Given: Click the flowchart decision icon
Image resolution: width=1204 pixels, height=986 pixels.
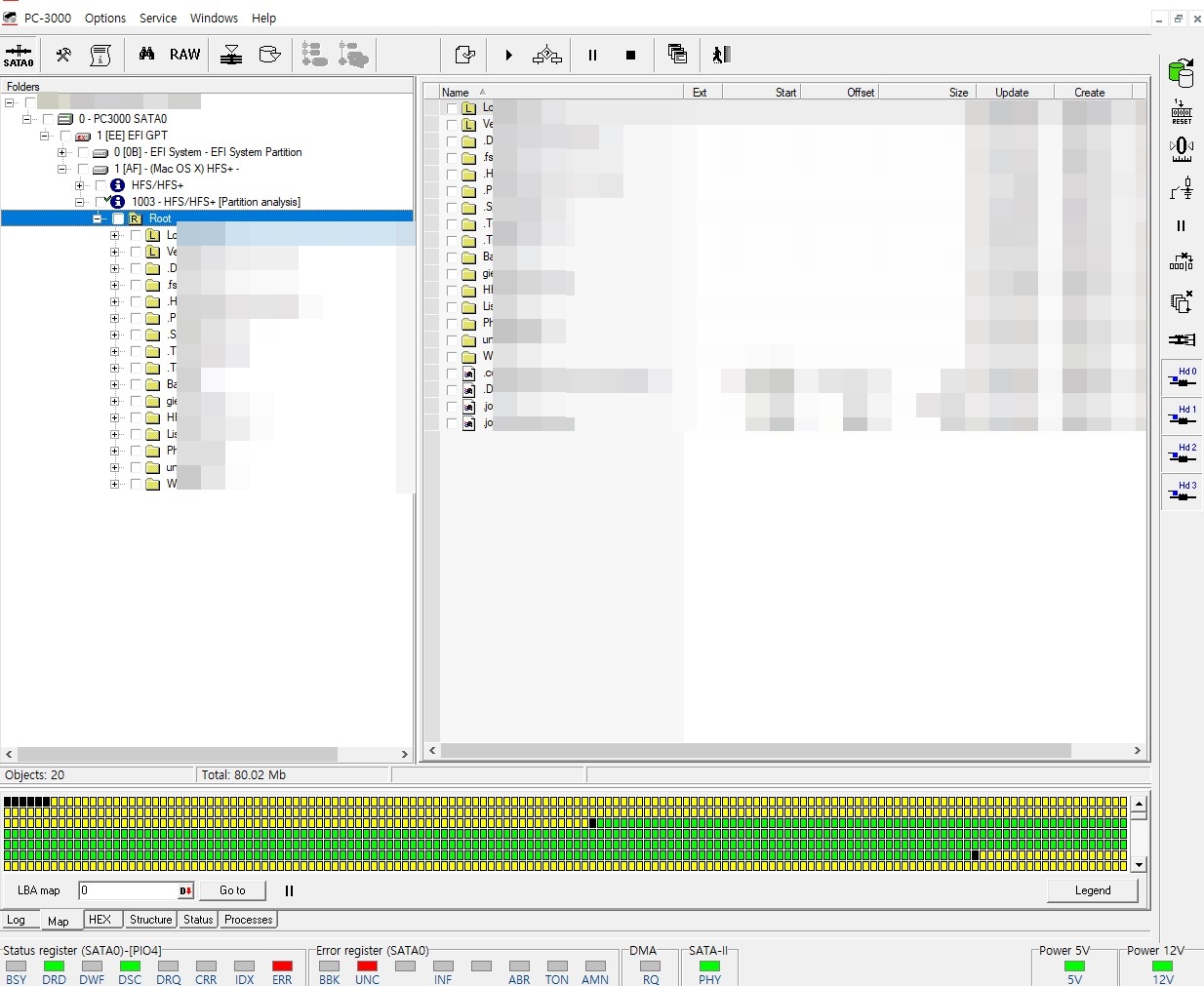Looking at the screenshot, I should tap(546, 56).
